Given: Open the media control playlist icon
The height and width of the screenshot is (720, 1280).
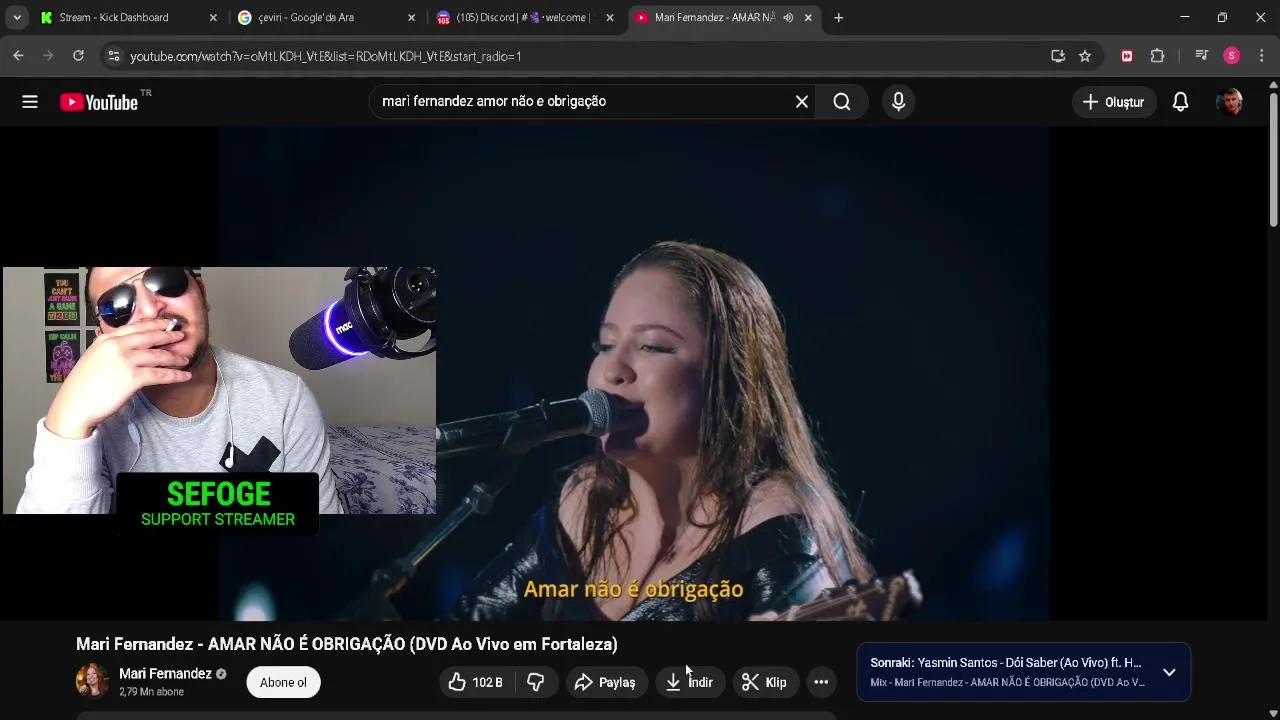Looking at the screenshot, I should 1201,56.
